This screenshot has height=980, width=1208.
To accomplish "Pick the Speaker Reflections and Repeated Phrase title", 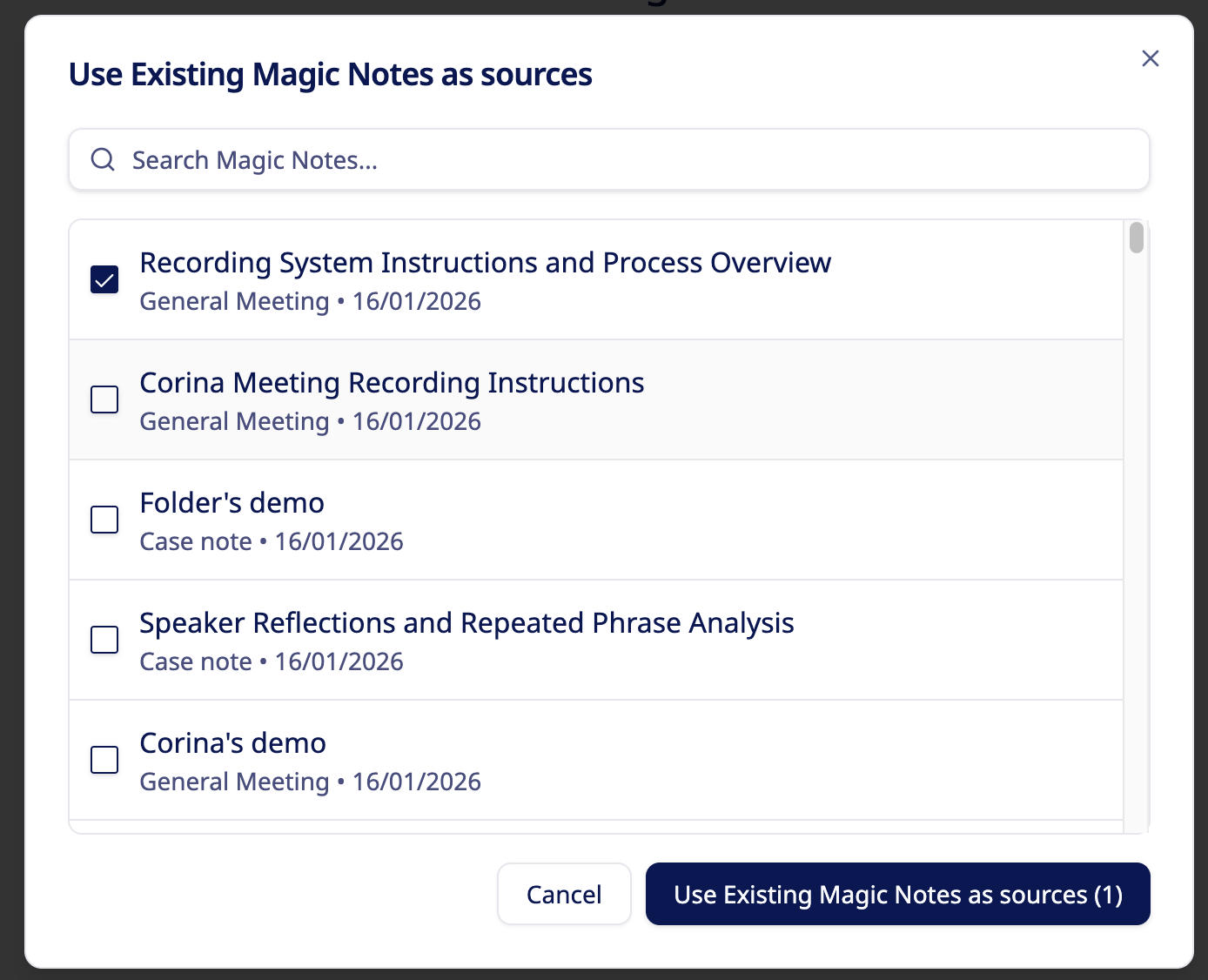I will pos(466,623).
